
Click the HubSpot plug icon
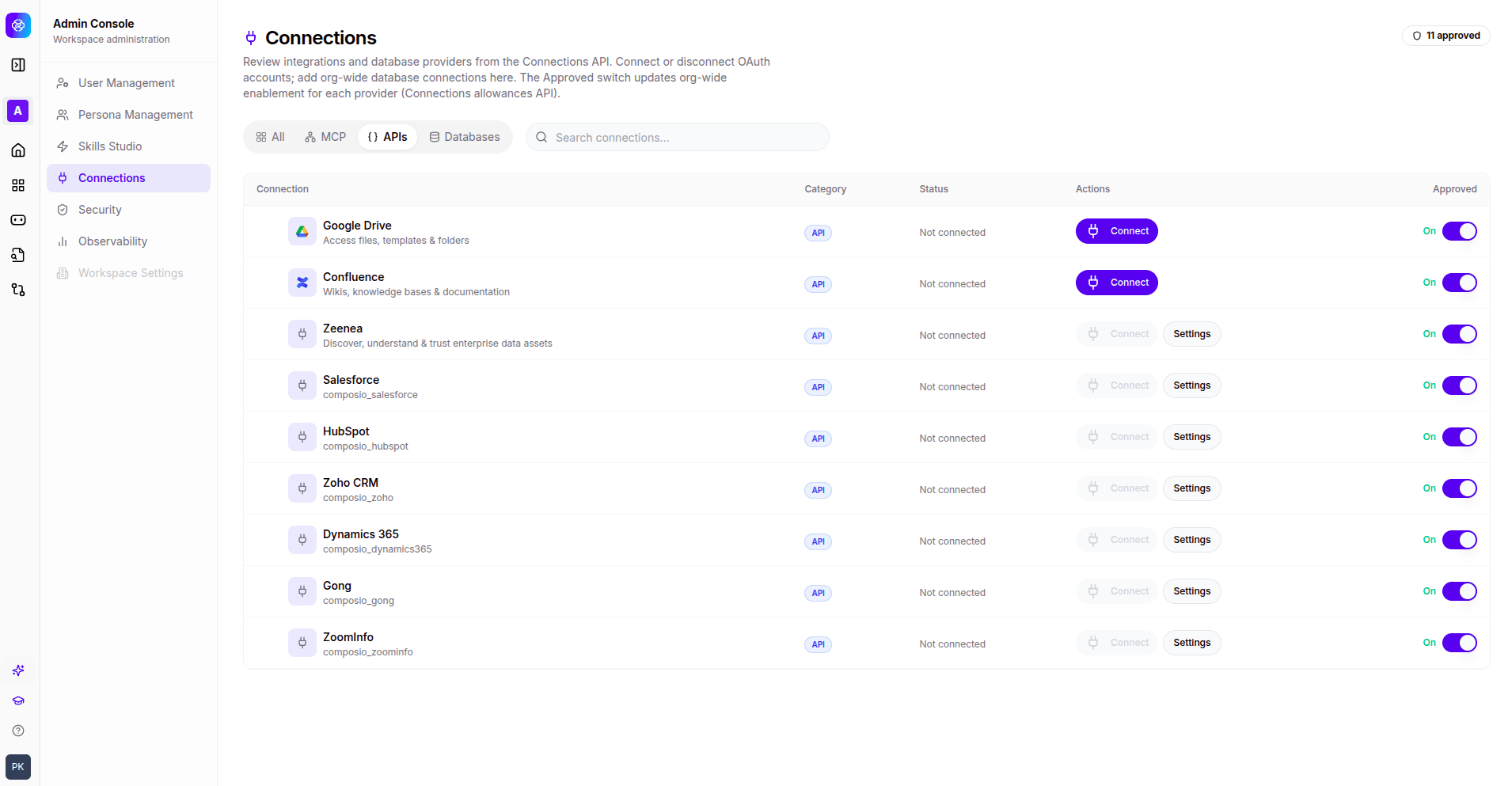(x=302, y=437)
